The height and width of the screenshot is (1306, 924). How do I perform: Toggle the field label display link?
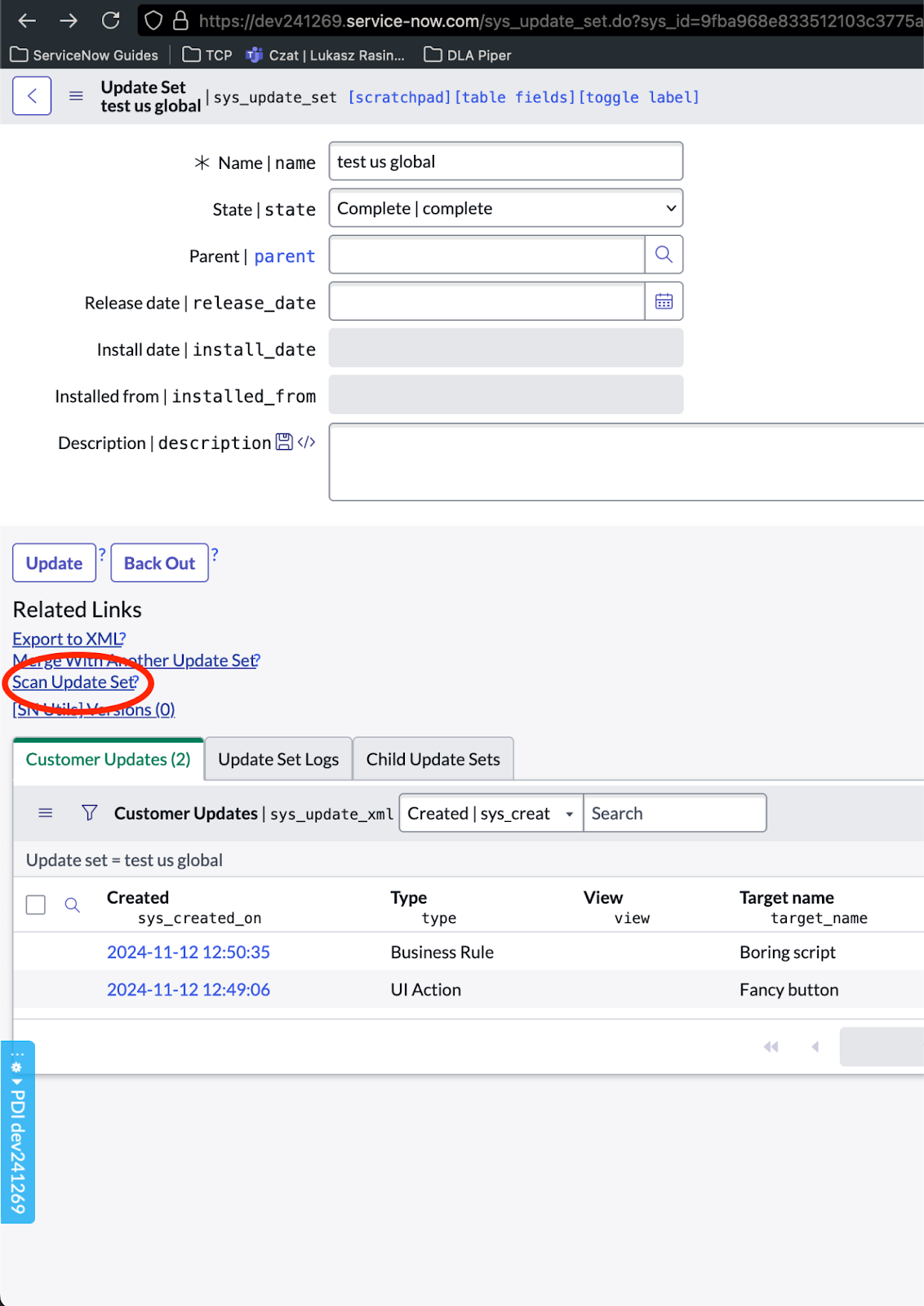[x=638, y=97]
